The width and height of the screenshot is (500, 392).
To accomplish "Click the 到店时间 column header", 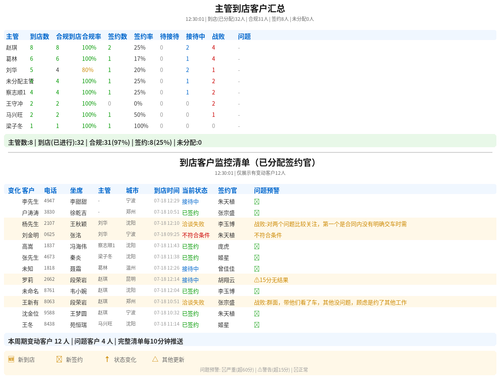I will [x=167, y=190].
